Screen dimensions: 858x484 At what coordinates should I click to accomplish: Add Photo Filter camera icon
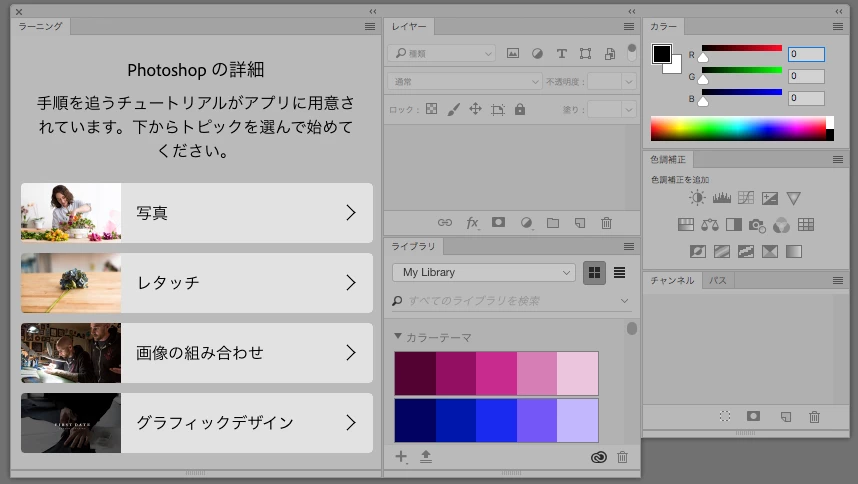coord(757,225)
